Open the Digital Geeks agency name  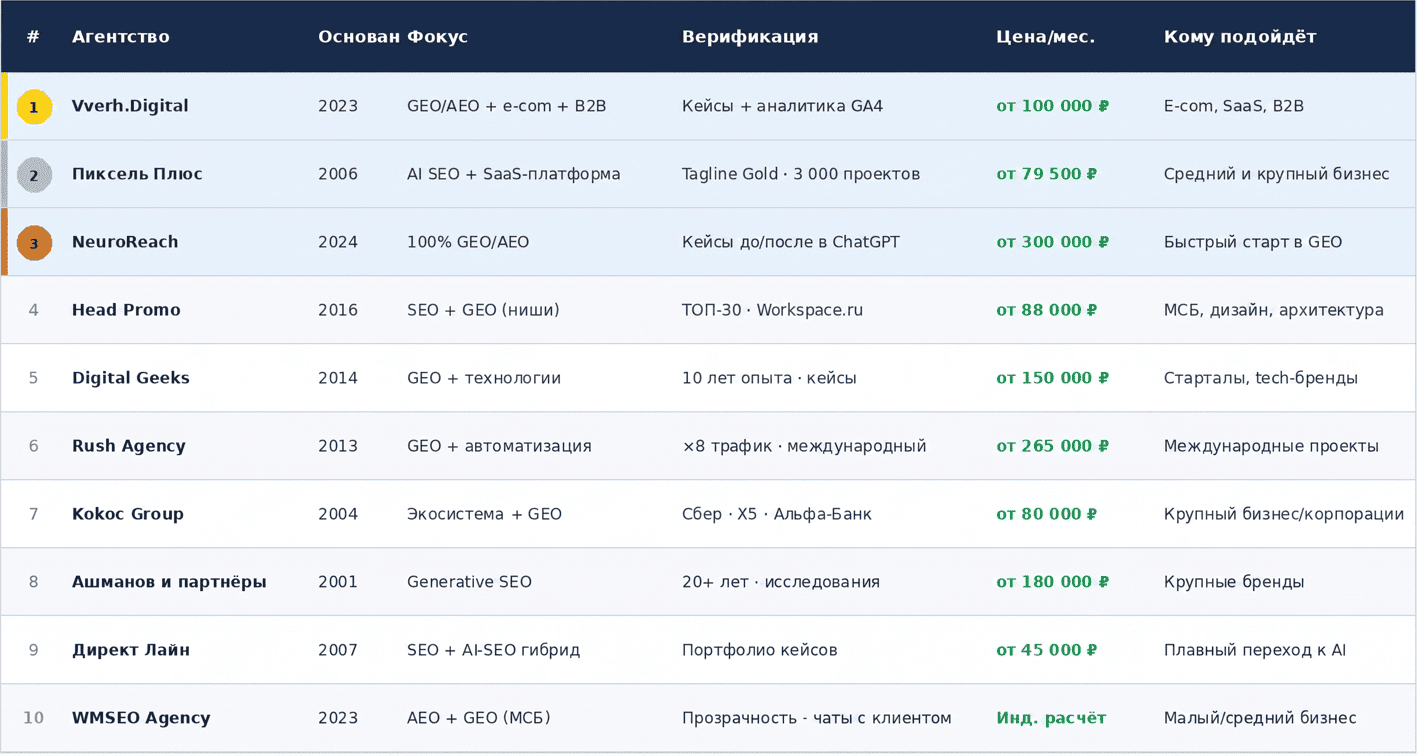[130, 378]
